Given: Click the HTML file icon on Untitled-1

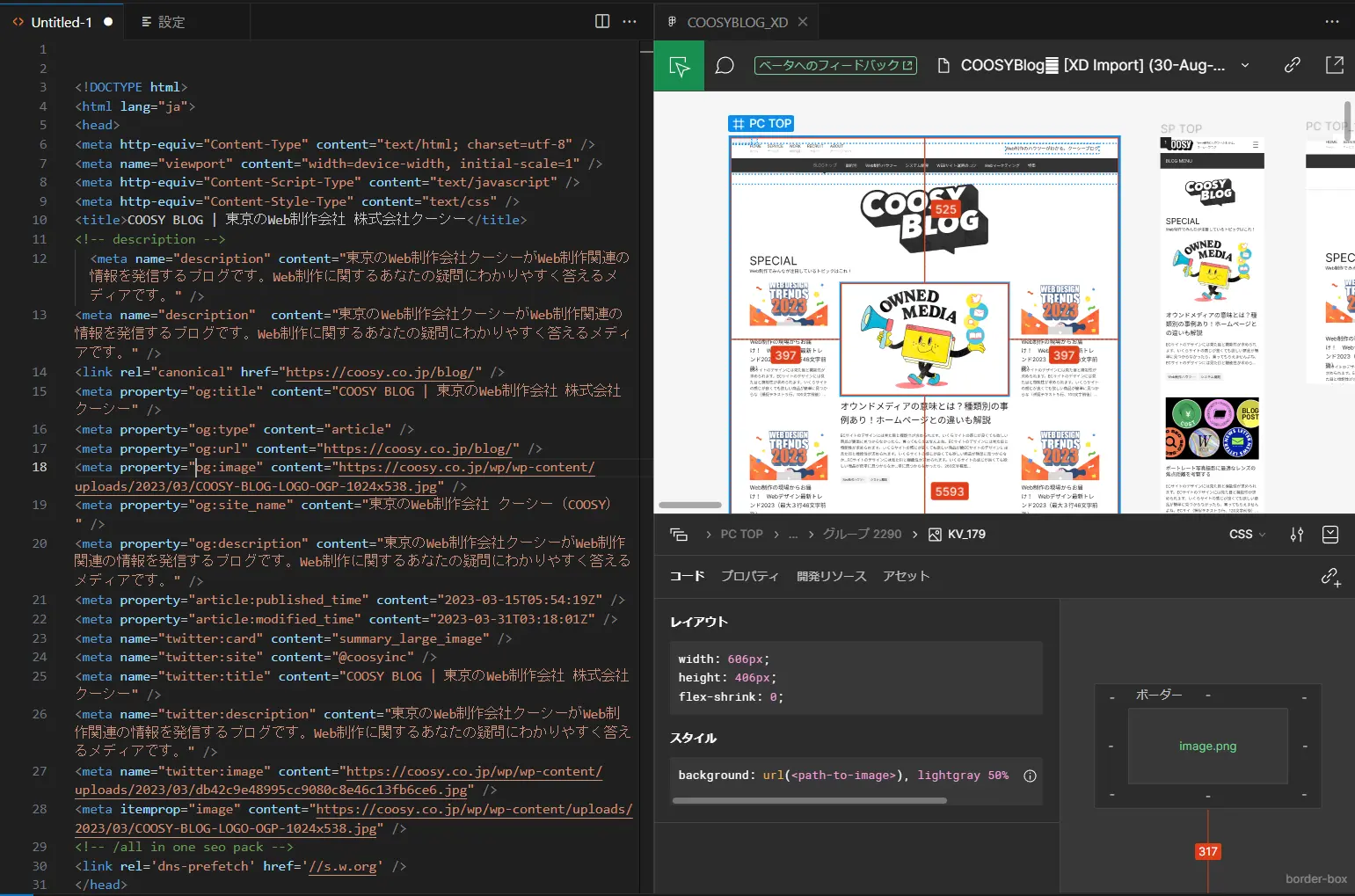Looking at the screenshot, I should click(18, 22).
